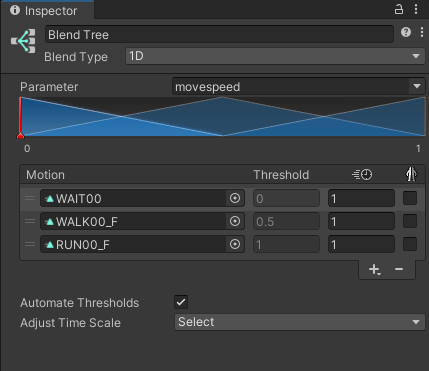Click the Blend Tree node icon

coord(23,41)
